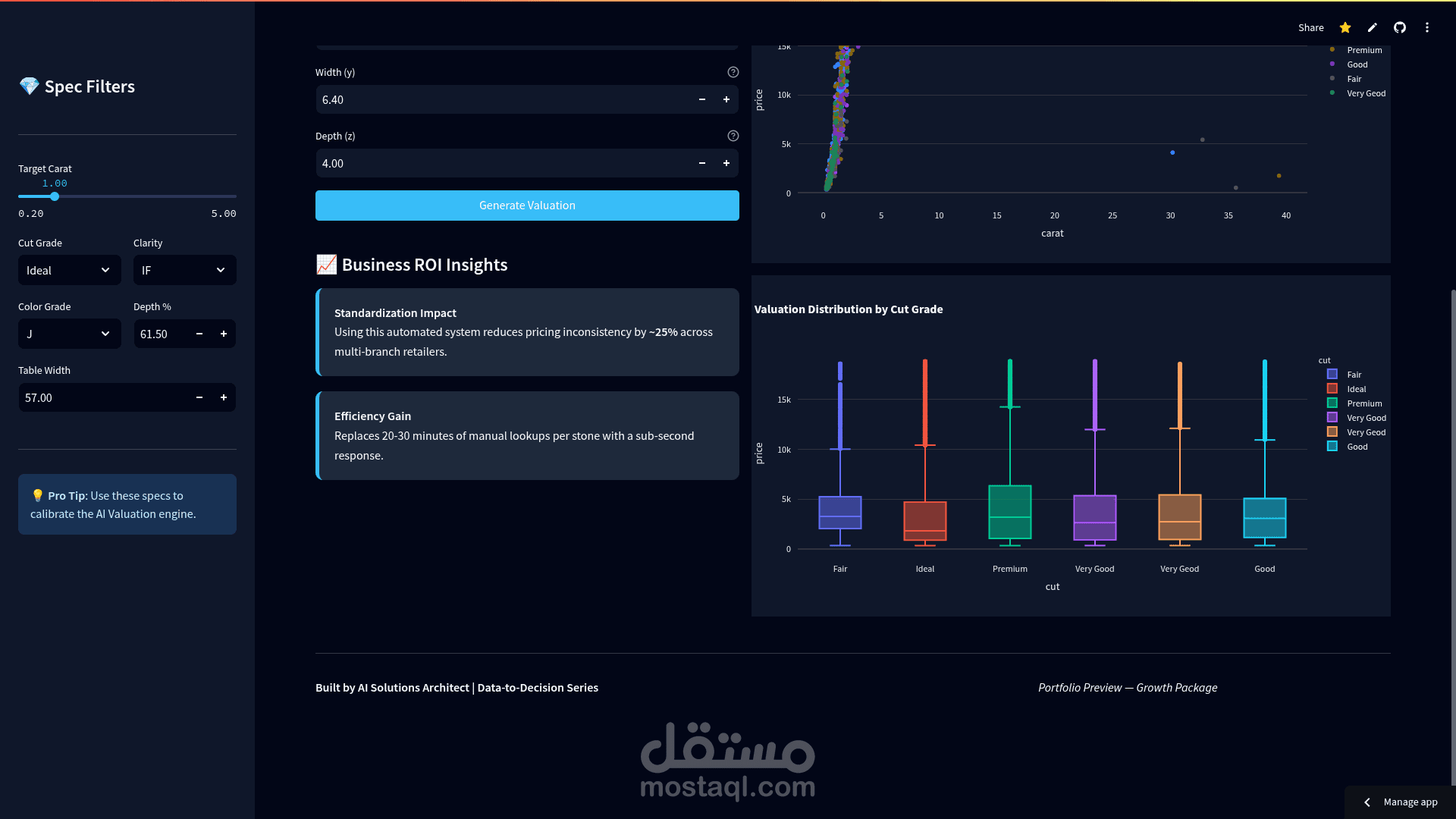Hide Good series in scatter legend

click(x=1357, y=65)
